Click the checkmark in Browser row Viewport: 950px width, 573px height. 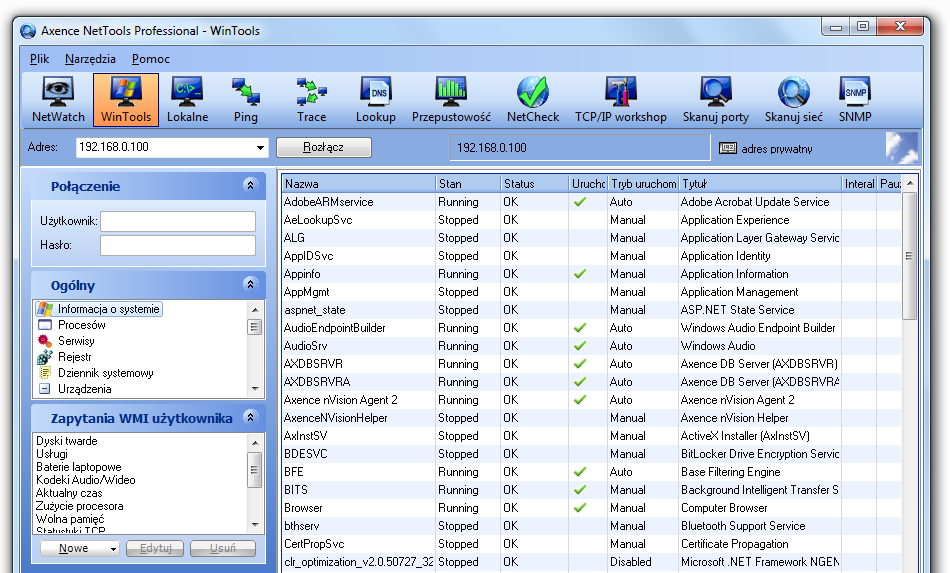[580, 508]
